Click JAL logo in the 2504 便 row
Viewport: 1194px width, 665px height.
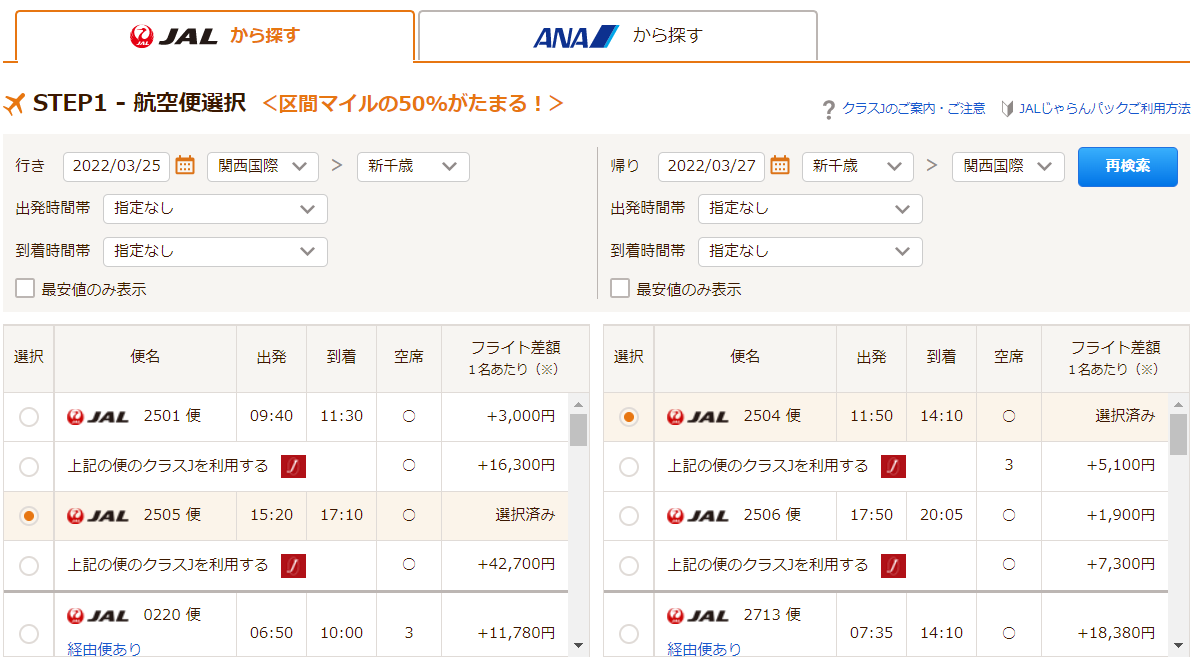tap(698, 417)
